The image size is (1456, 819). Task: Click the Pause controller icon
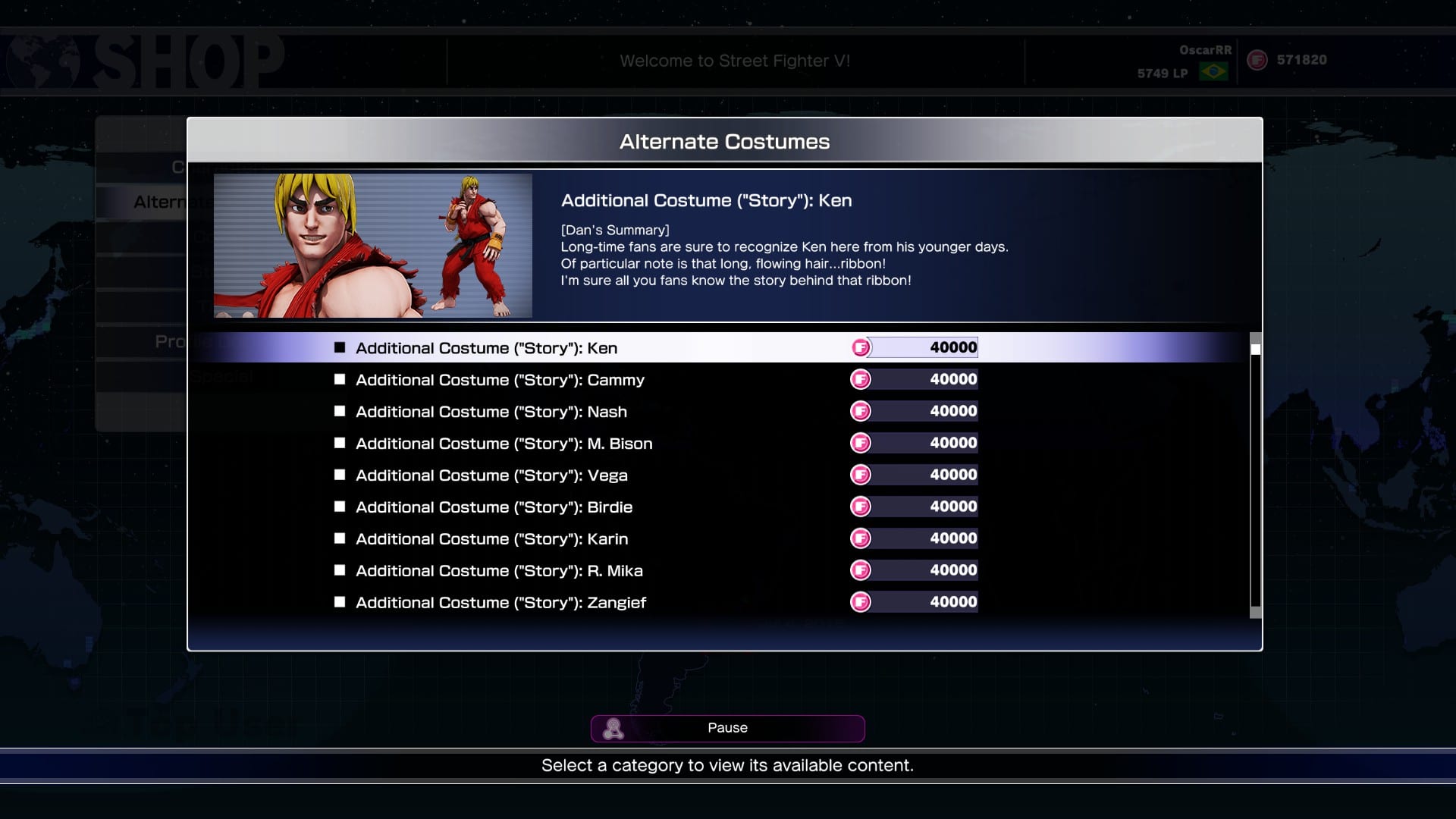pyautogui.click(x=613, y=729)
